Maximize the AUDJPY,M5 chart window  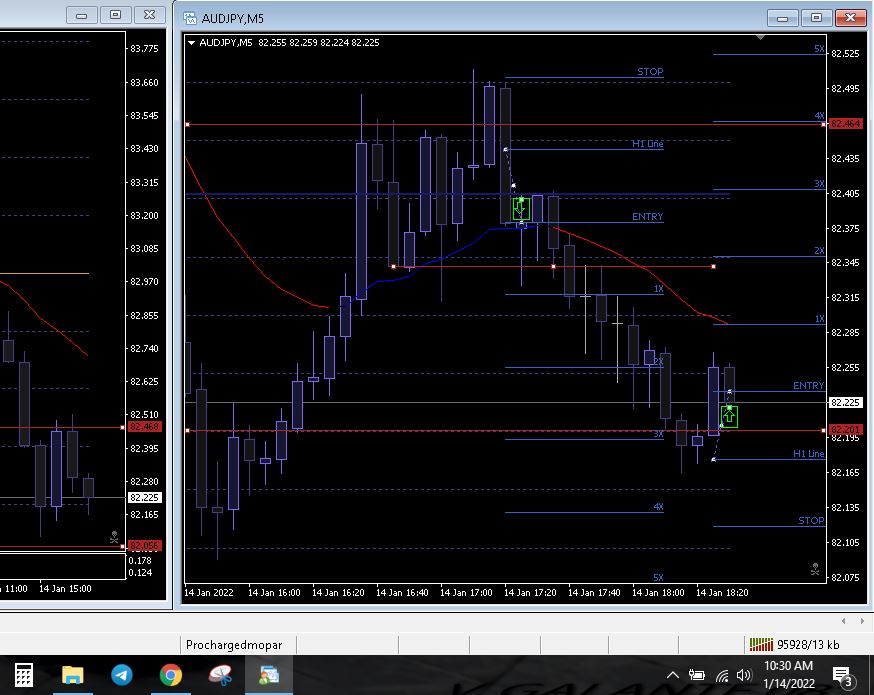click(x=816, y=18)
